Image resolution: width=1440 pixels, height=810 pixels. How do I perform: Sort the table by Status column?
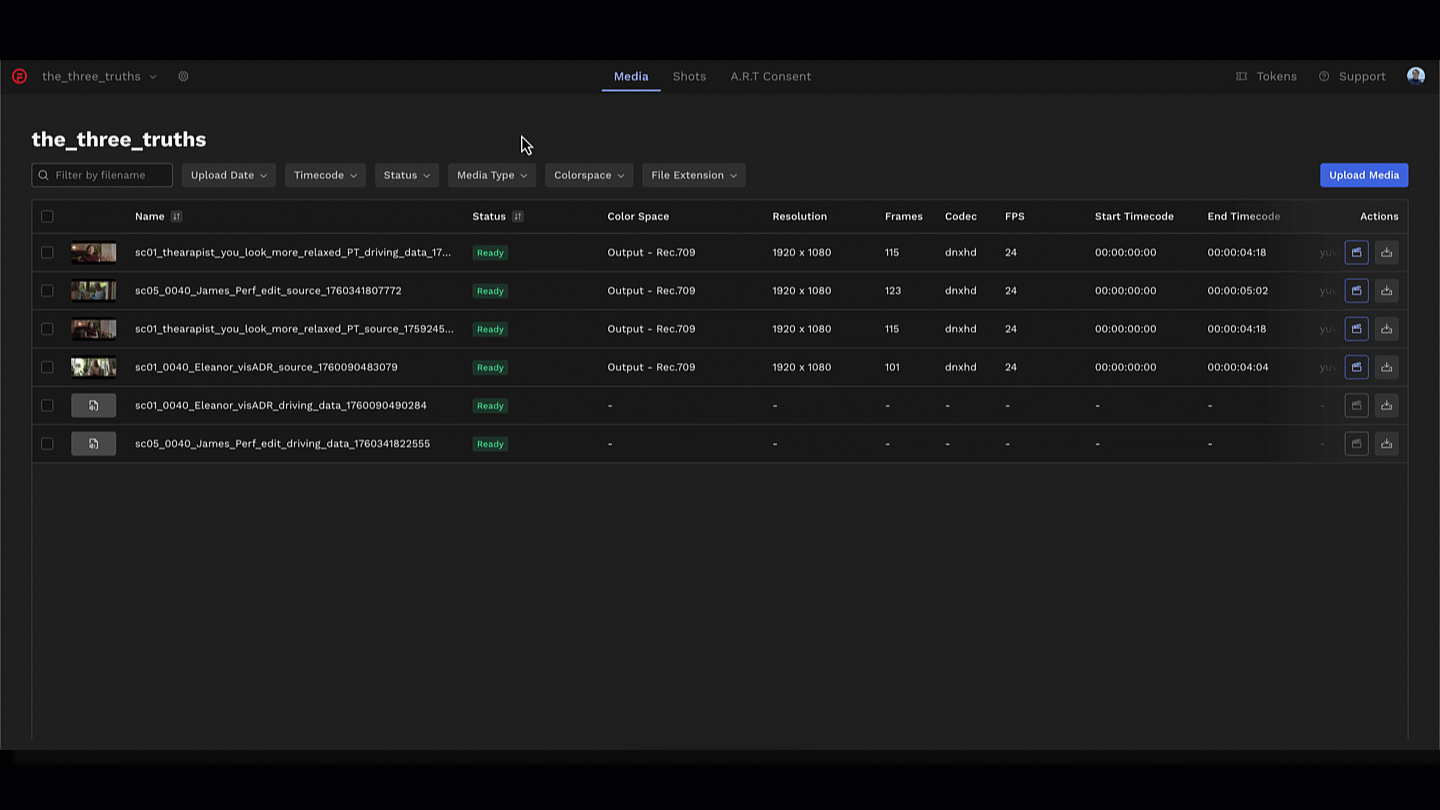pos(517,217)
